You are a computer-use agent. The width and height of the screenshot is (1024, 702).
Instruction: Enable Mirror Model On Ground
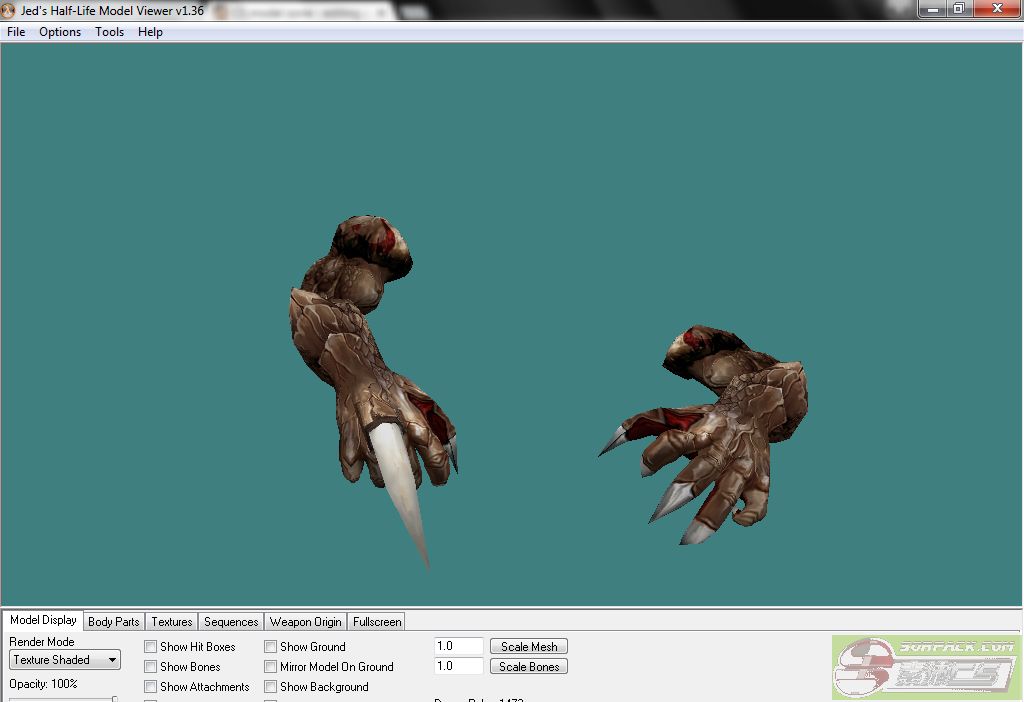pyautogui.click(x=271, y=667)
